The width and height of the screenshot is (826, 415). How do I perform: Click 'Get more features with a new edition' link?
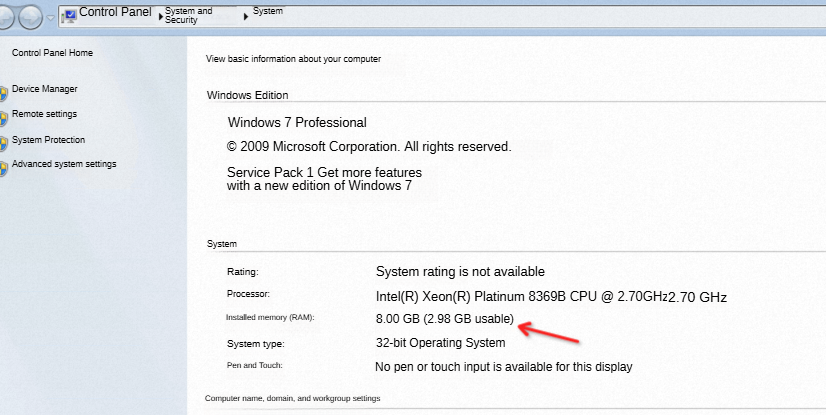[324, 179]
